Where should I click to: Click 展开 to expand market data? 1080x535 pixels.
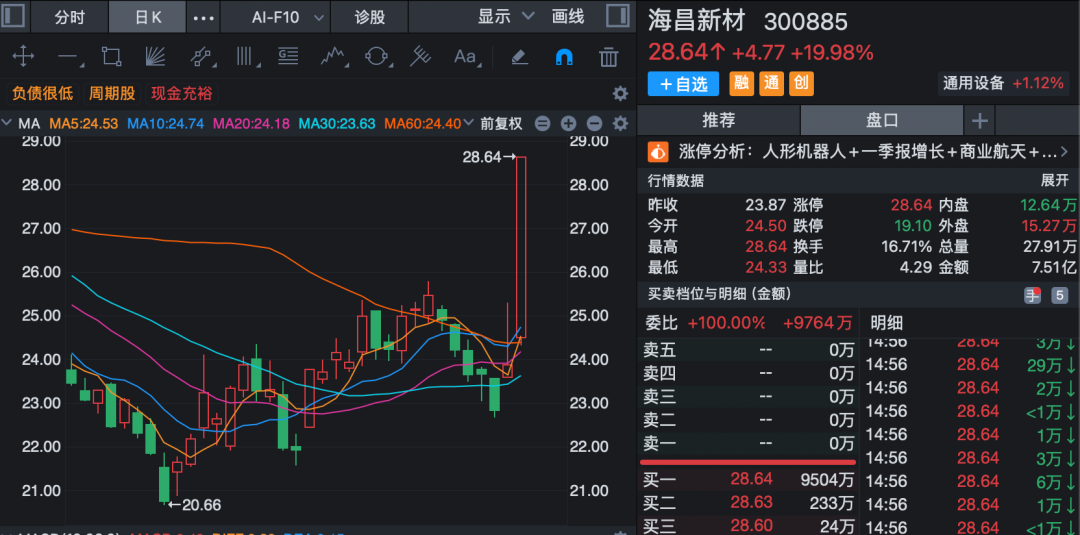click(1055, 180)
